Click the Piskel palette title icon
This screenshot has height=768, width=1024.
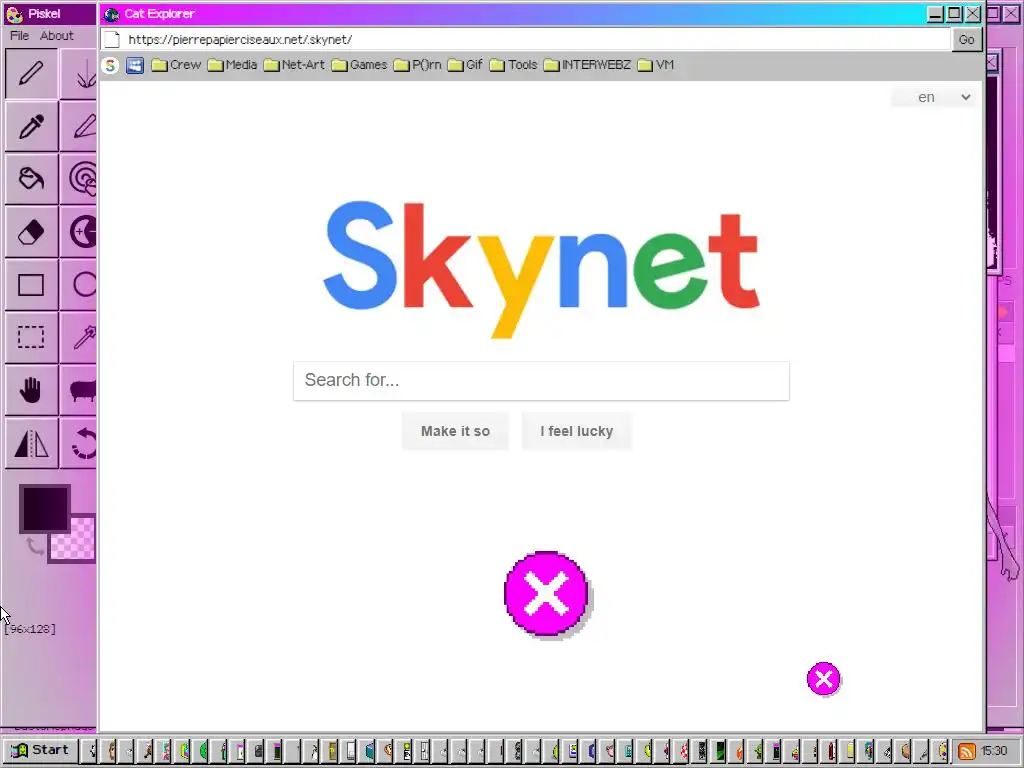click(14, 14)
